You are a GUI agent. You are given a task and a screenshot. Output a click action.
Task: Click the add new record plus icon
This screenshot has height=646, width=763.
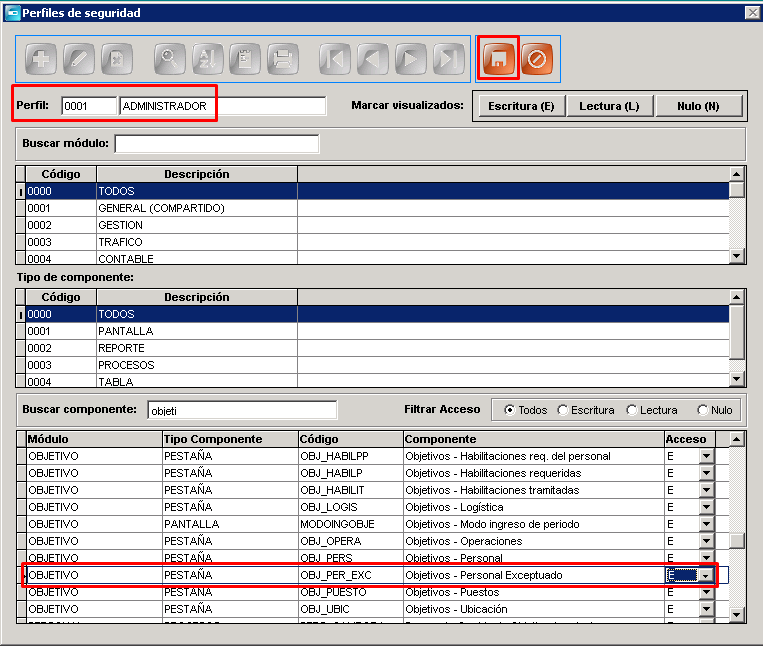41,59
